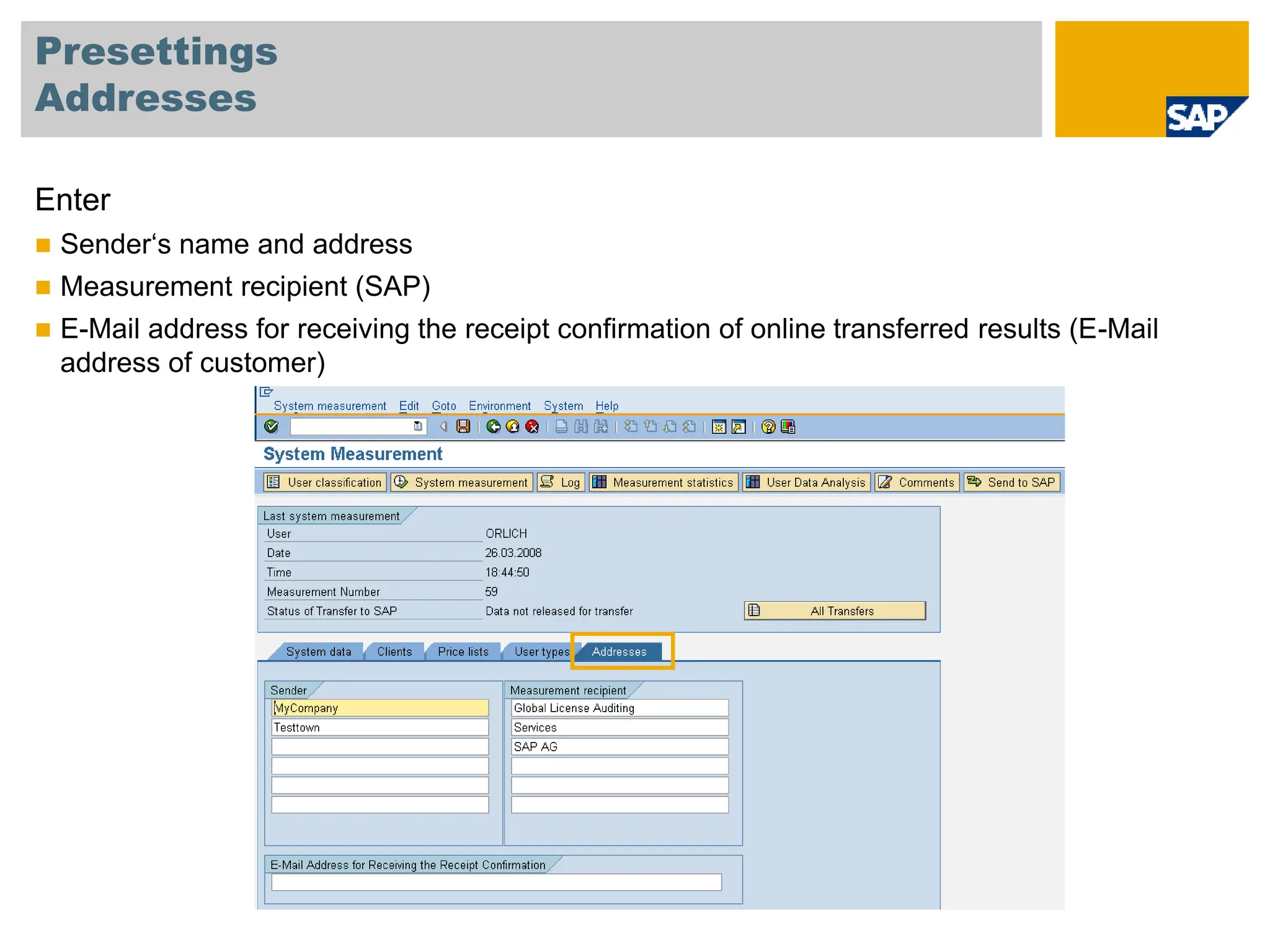The width and height of the screenshot is (1270, 952).
Task: Click the measurement number value 59
Action: pyautogui.click(x=491, y=591)
